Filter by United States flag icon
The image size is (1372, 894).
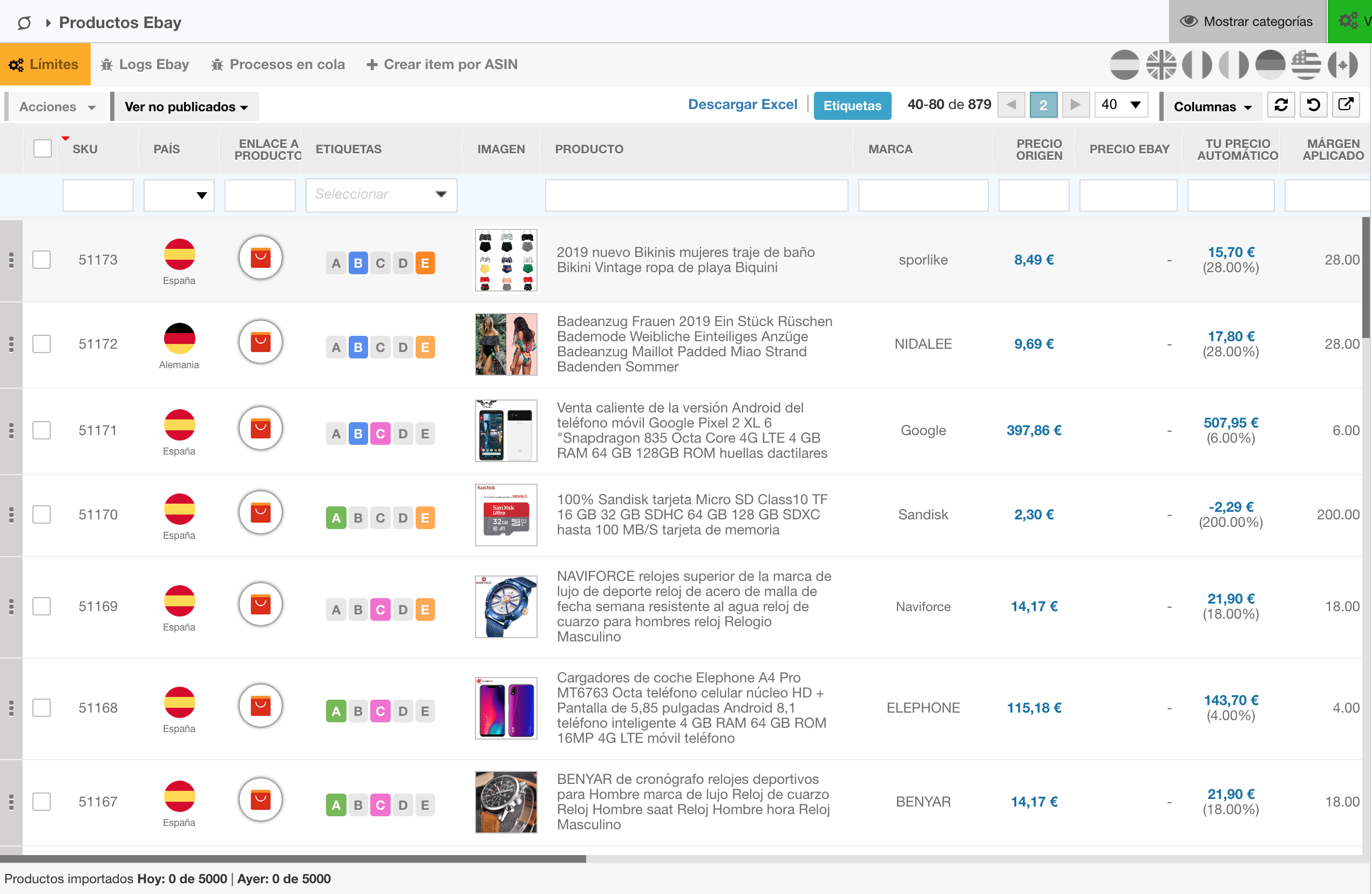[x=1306, y=65]
